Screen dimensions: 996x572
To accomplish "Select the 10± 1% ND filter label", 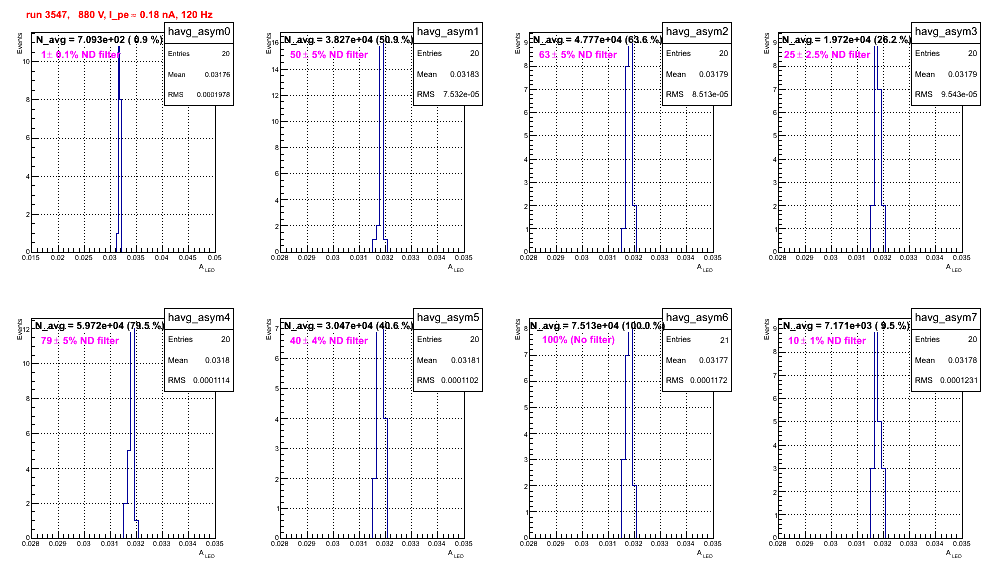I will (827, 341).
